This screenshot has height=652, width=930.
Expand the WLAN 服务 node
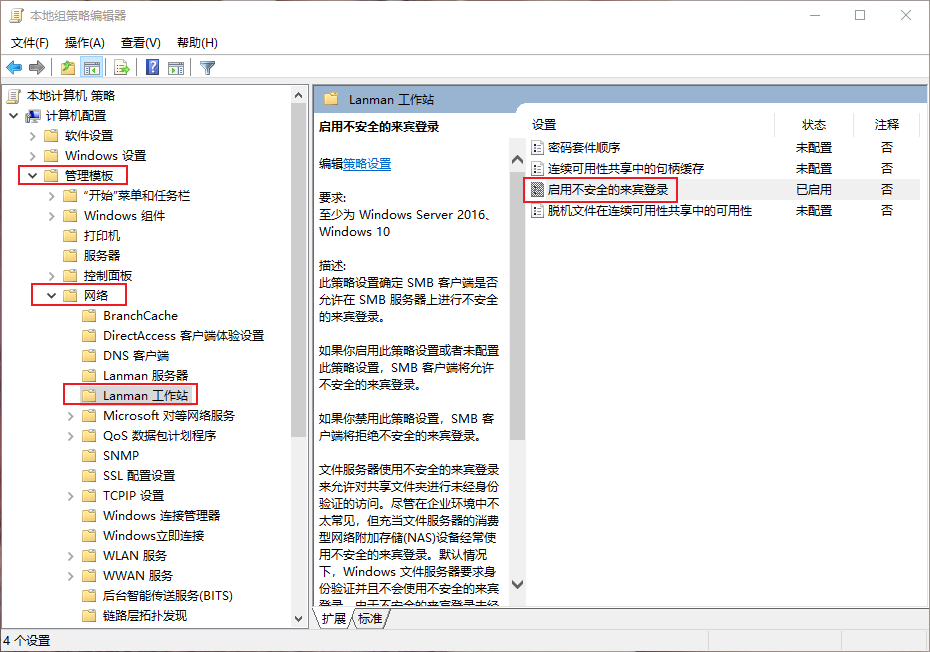(71, 556)
